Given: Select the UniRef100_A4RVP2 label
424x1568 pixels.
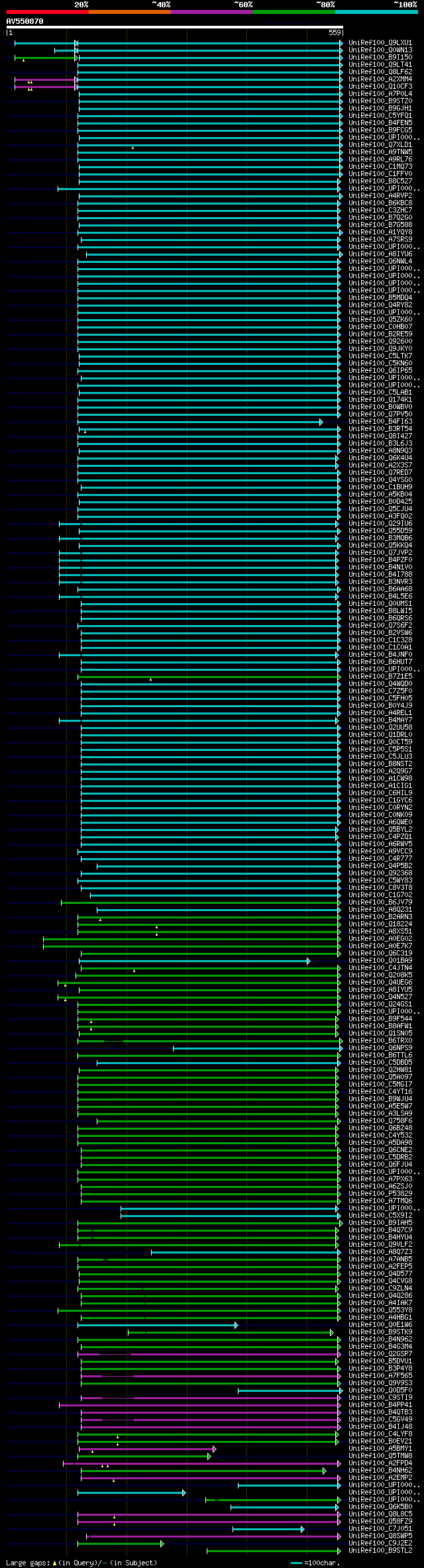Looking at the screenshot, I should click(x=380, y=195).
